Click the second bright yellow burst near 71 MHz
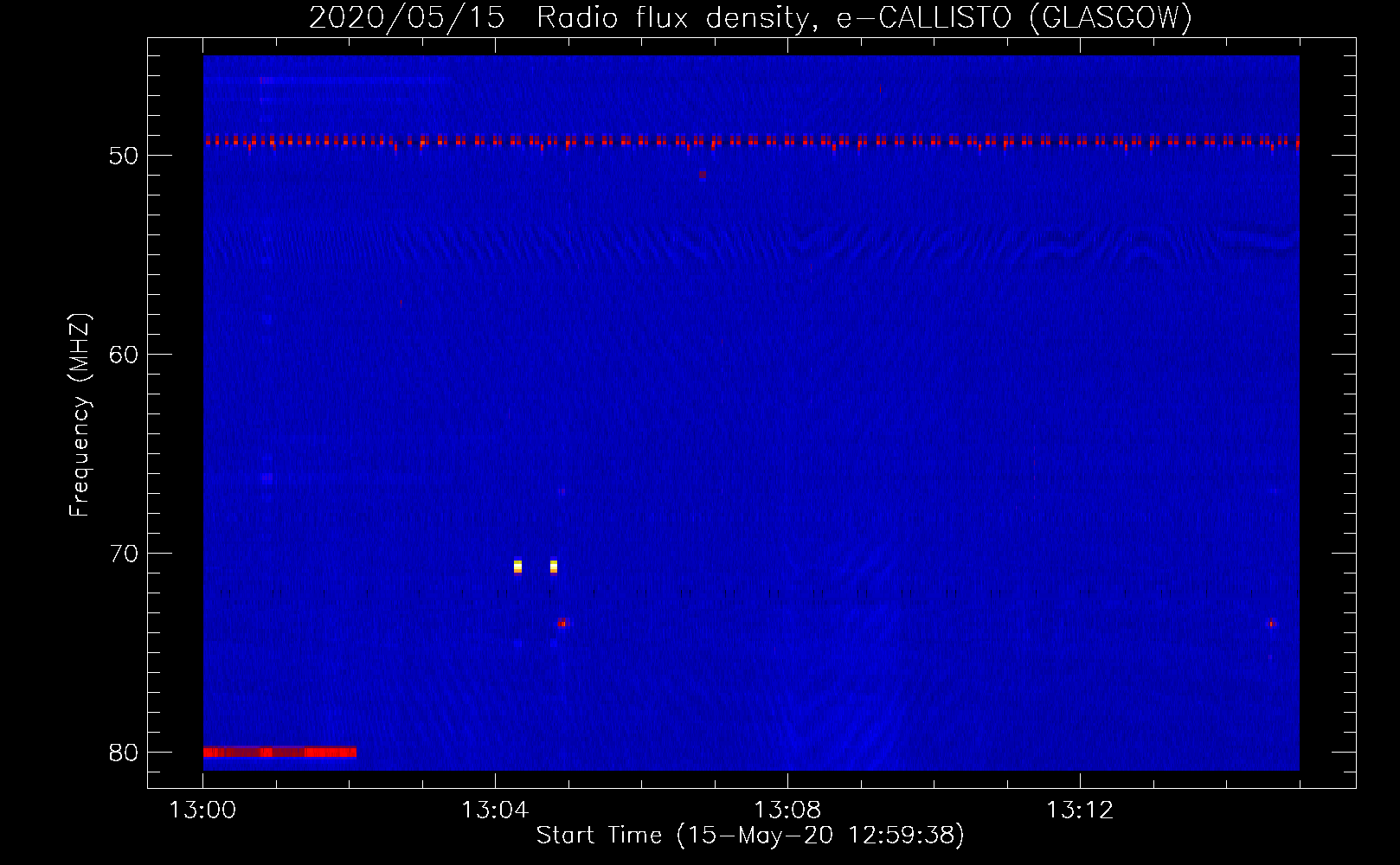Screen dimensions: 1400x865 (x=554, y=567)
